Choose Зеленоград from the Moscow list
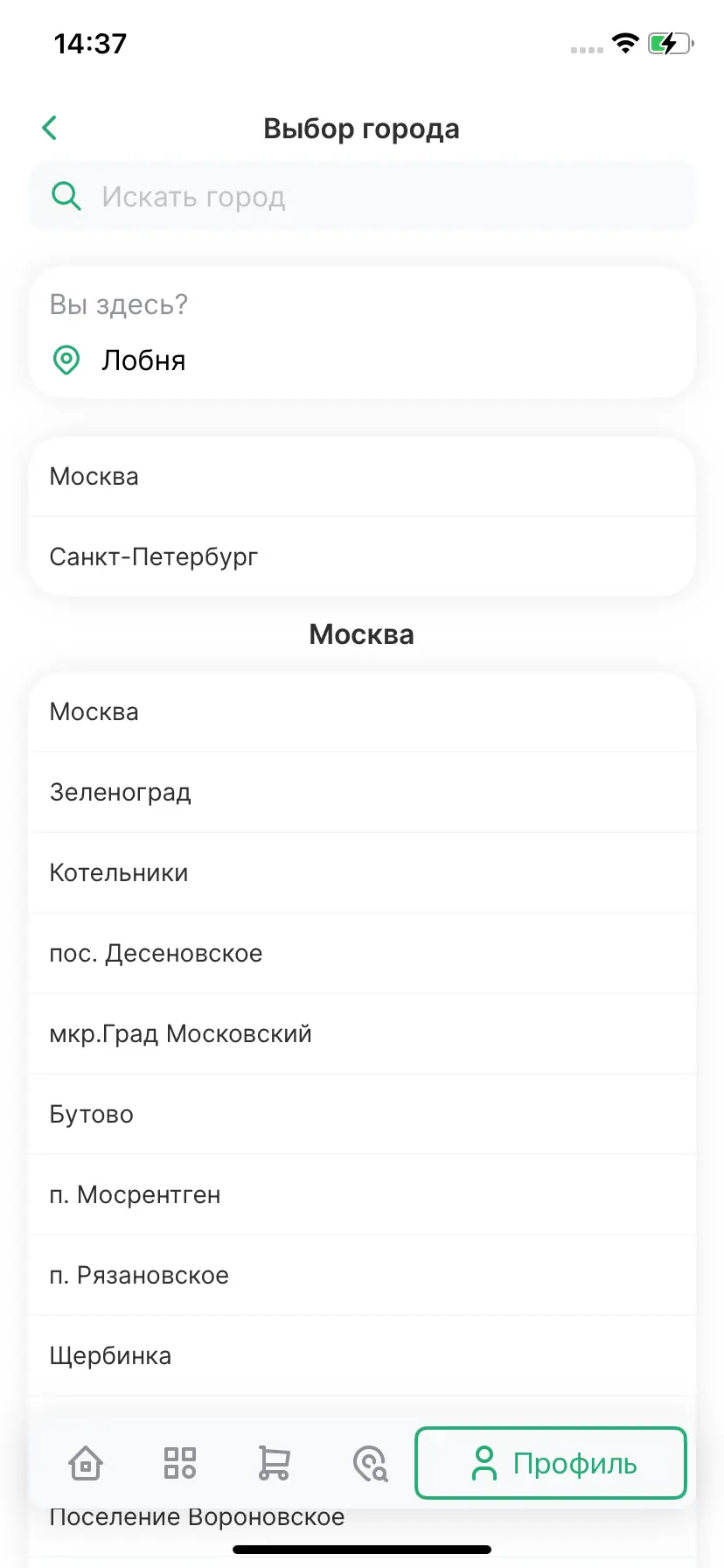The height and width of the screenshot is (1568, 724). [x=121, y=793]
